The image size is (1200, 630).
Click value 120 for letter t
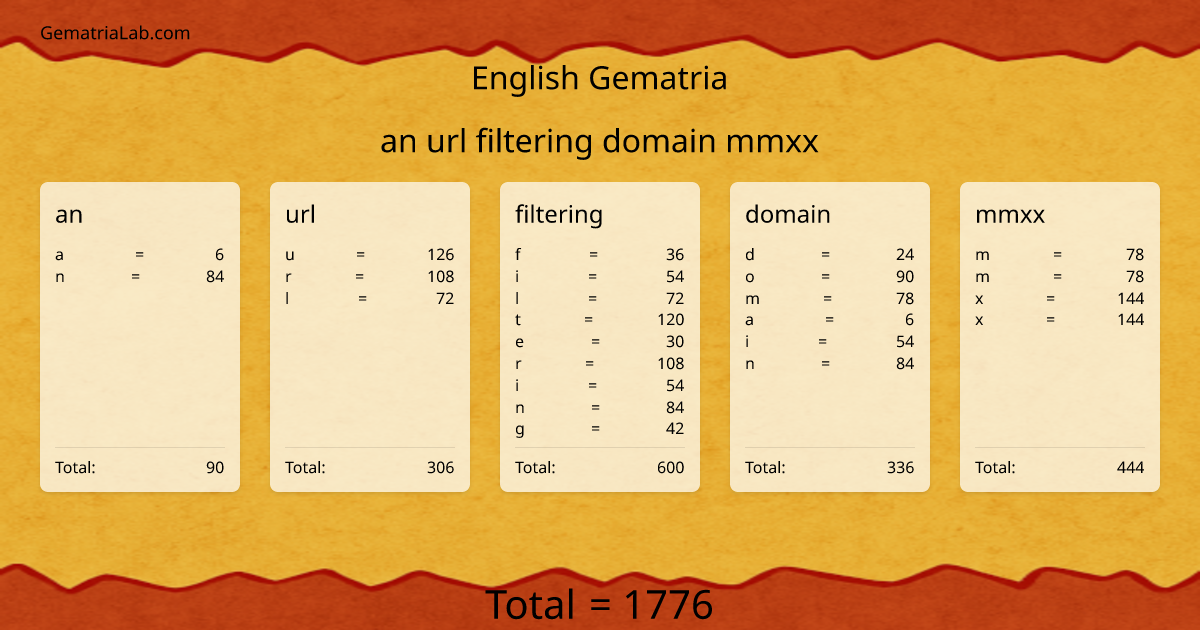click(670, 320)
